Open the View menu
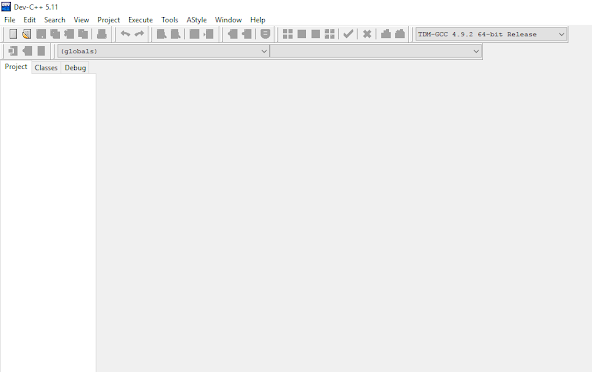Screen dimensions: 592x372 tap(81, 20)
